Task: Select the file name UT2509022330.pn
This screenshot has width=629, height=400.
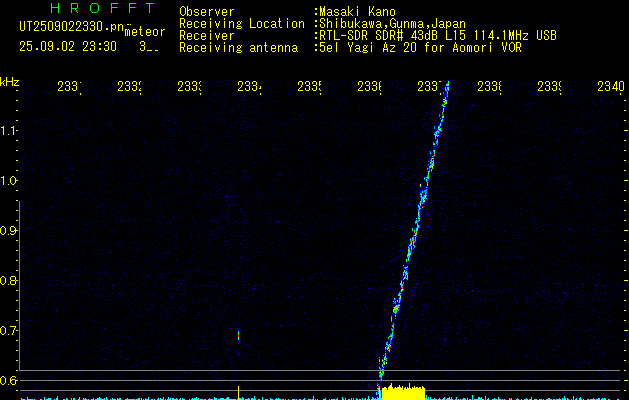Action: coord(72,27)
